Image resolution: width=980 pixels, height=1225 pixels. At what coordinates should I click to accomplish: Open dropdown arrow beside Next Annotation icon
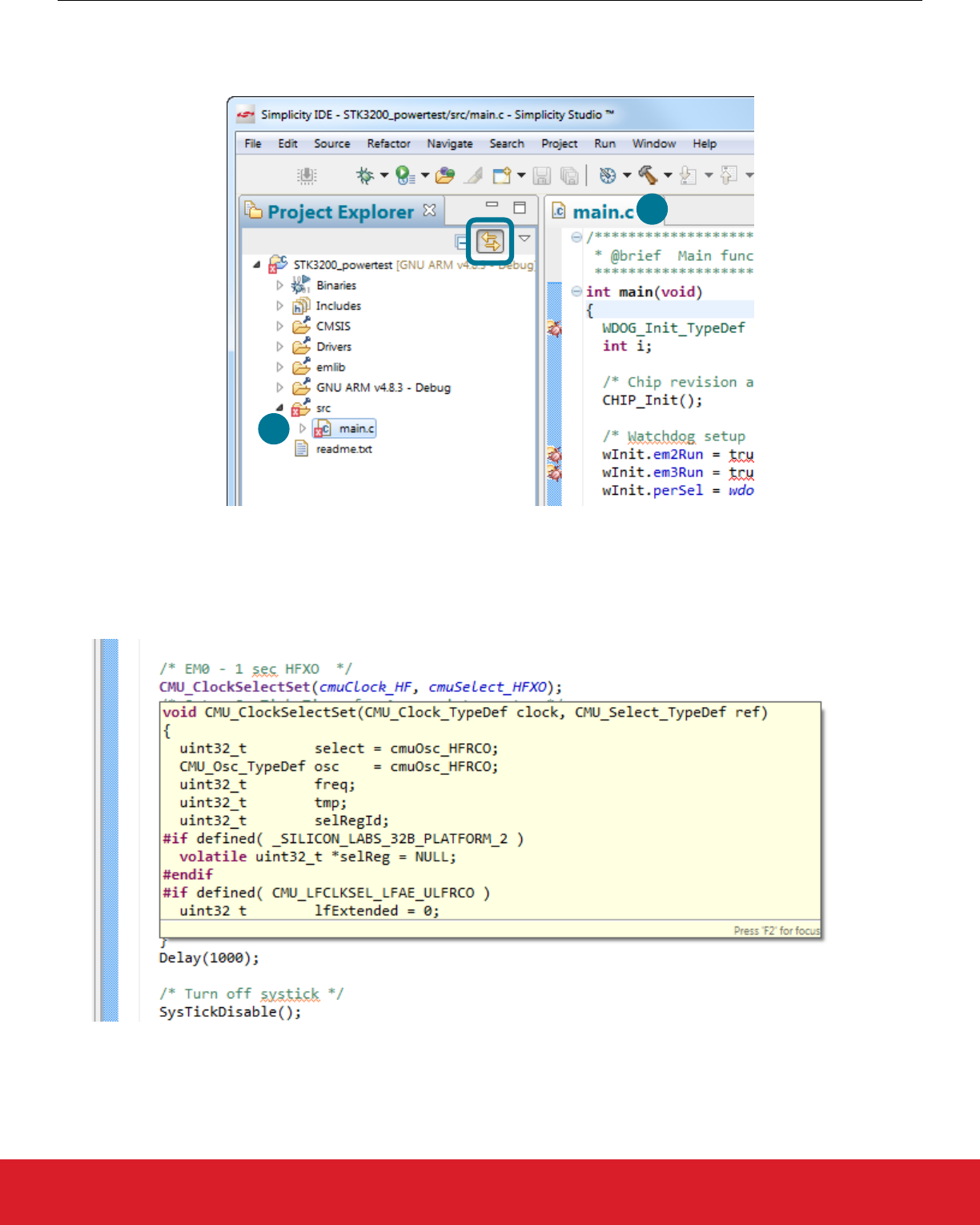click(x=709, y=175)
